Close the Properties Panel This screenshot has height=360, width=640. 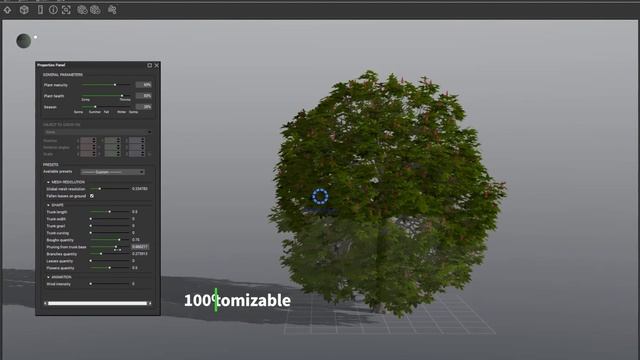pyautogui.click(x=156, y=65)
